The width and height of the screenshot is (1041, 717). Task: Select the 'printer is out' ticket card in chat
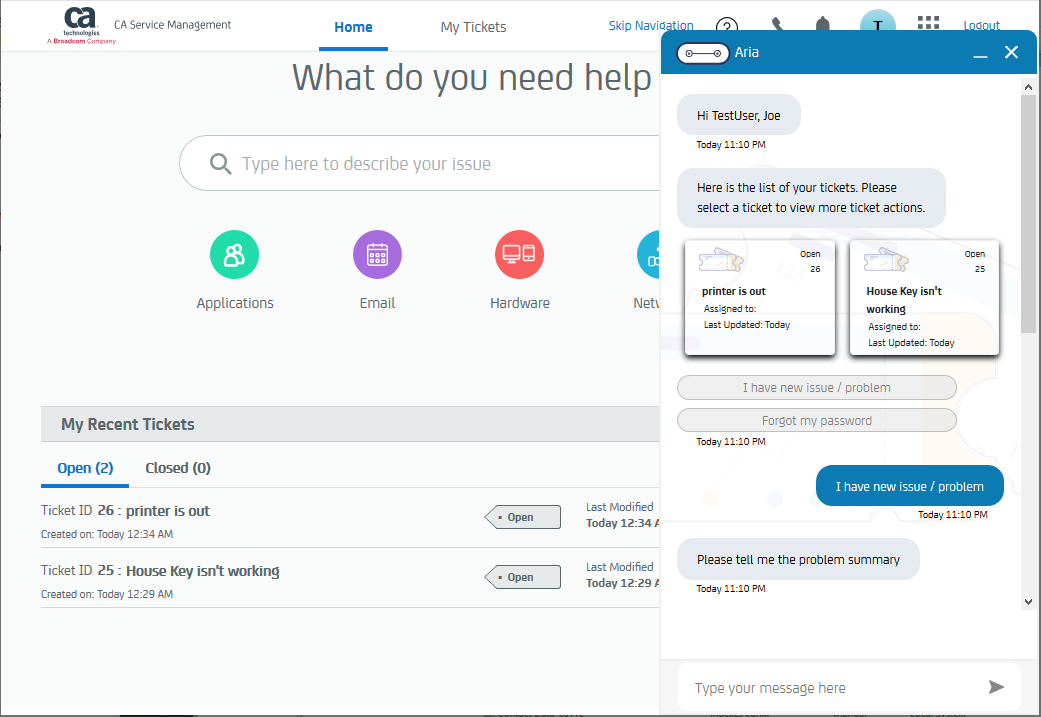point(760,297)
